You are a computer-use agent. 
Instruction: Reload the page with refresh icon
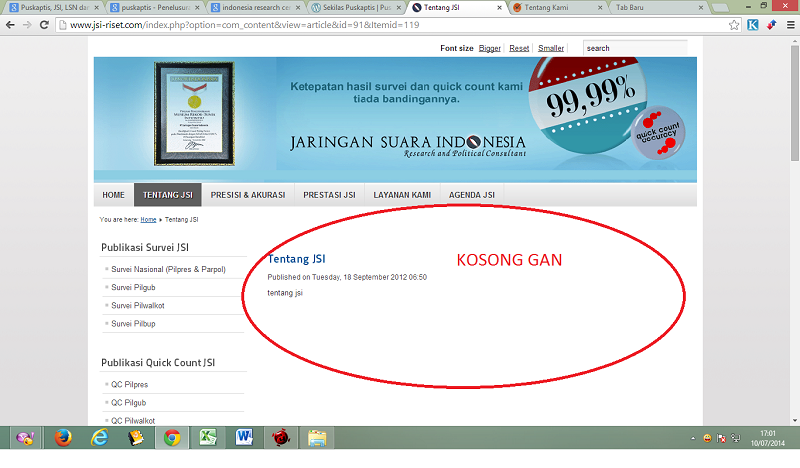(44, 24)
